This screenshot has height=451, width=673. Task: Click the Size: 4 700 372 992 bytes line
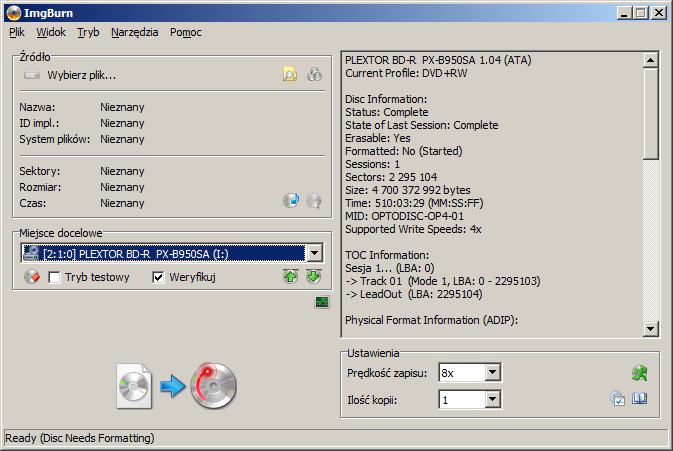pos(408,190)
